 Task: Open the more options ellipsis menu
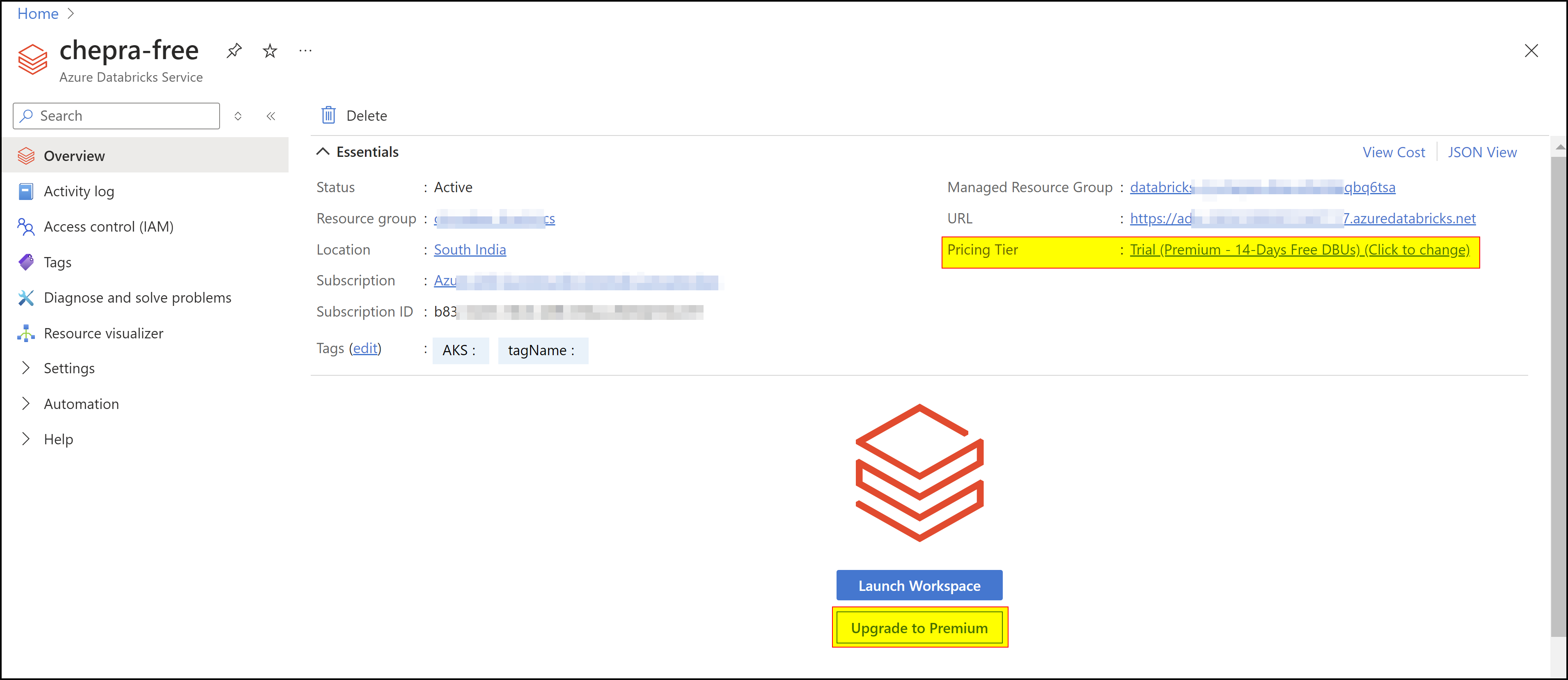click(x=305, y=51)
